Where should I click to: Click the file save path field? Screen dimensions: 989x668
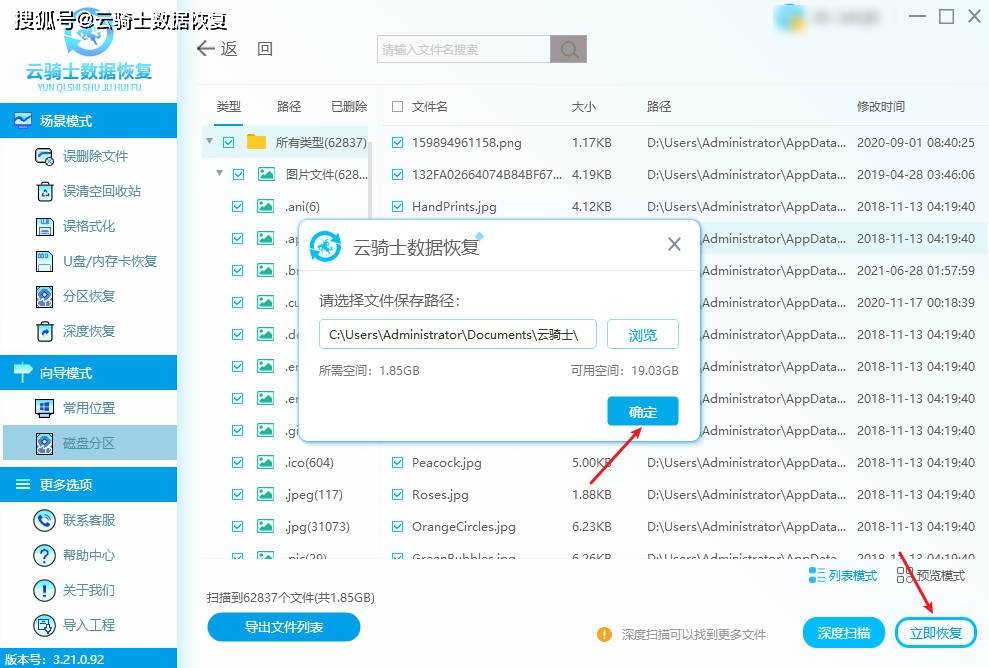click(x=458, y=335)
